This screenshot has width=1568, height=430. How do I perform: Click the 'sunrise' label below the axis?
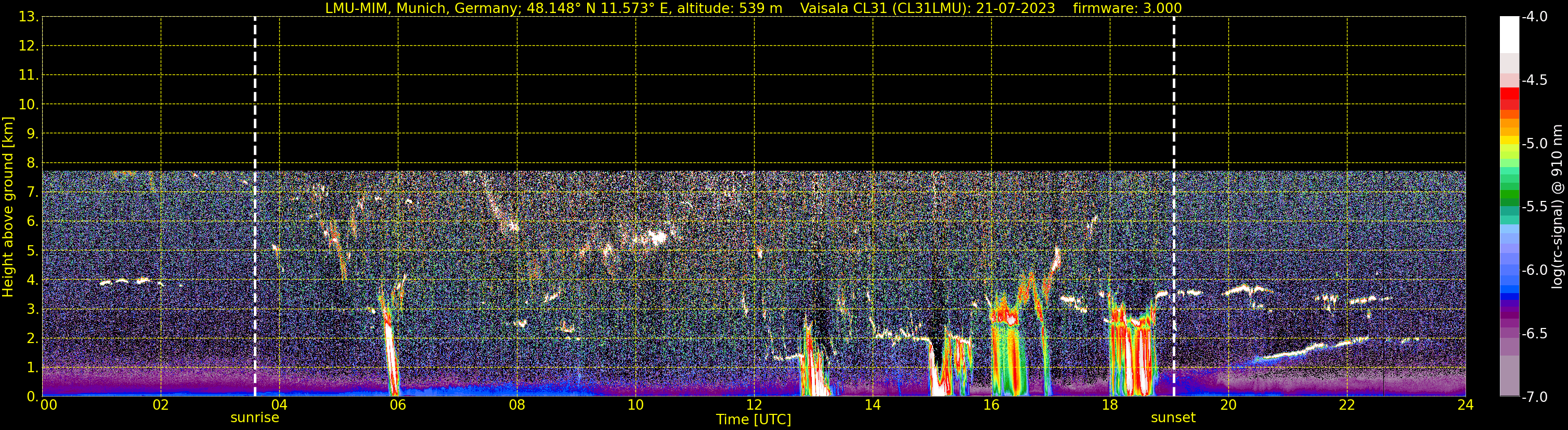click(x=254, y=418)
